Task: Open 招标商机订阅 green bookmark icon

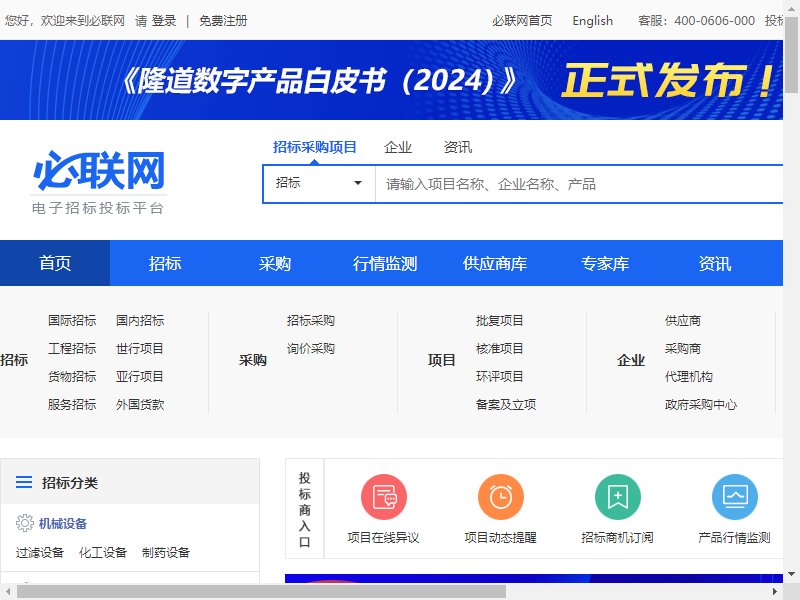Action: click(618, 497)
